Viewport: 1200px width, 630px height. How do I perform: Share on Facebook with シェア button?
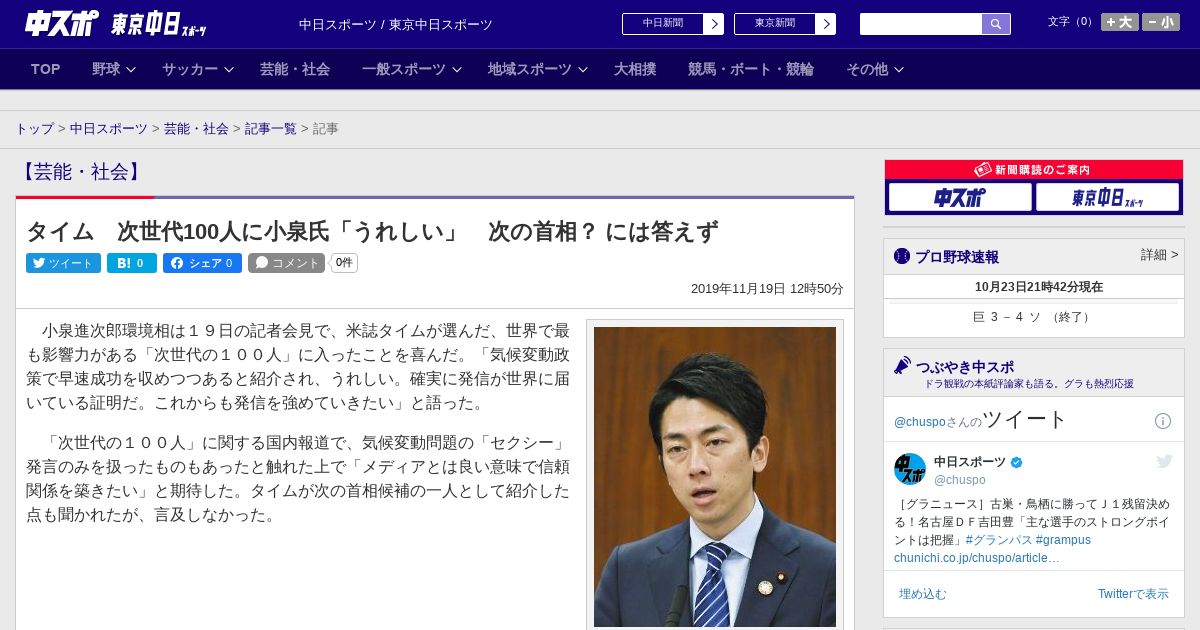pyautogui.click(x=202, y=263)
